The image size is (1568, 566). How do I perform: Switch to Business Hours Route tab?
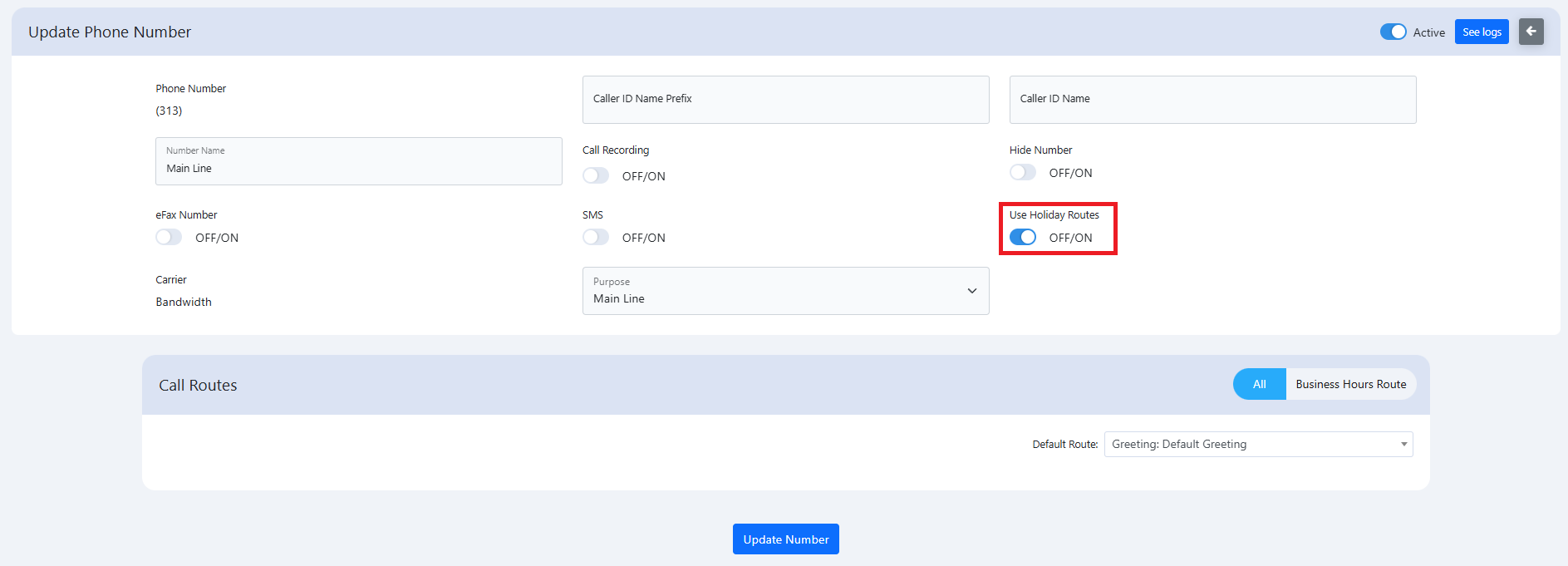[1350, 384]
